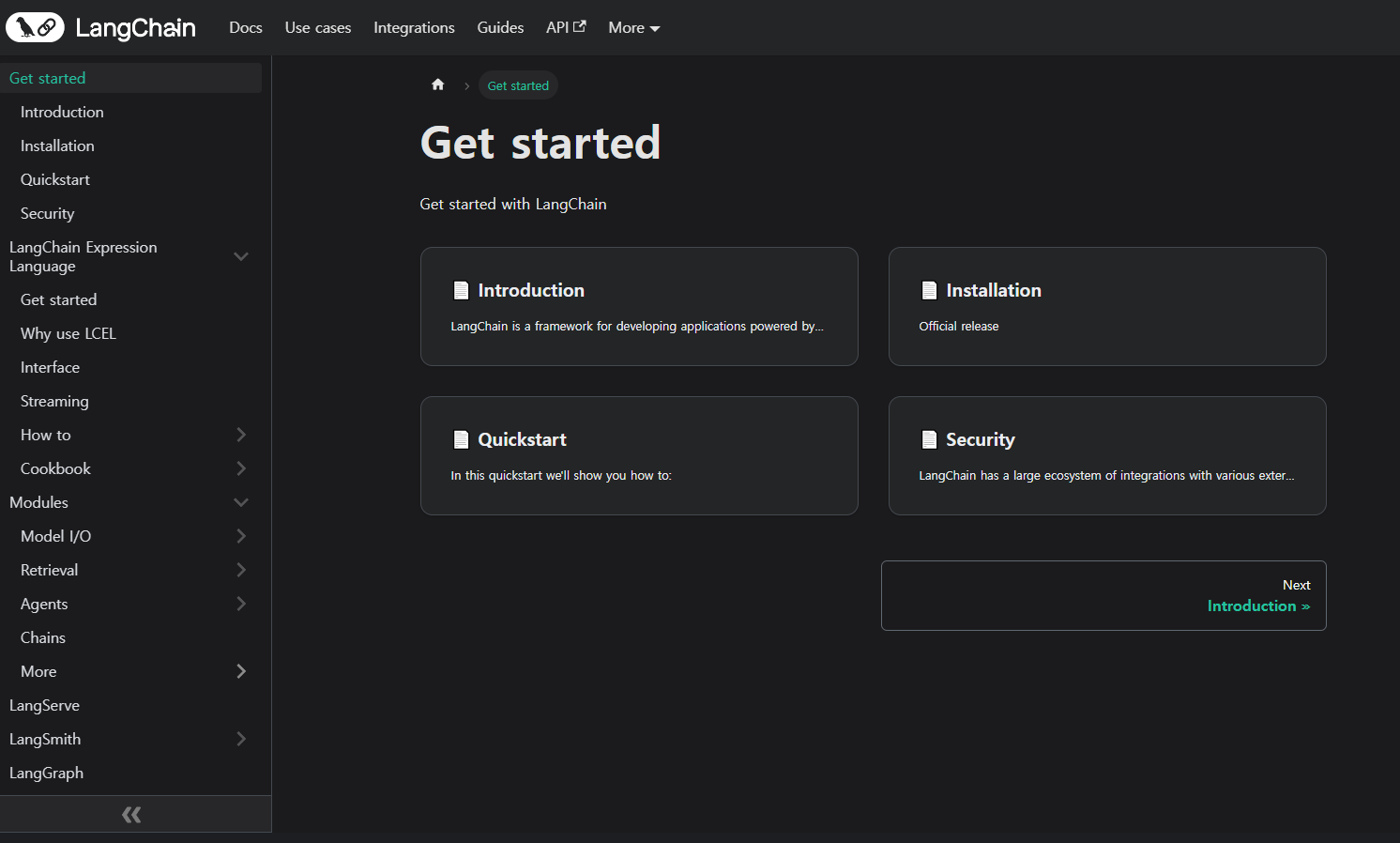Click 'Official release' text on Installation card
The width and height of the screenshot is (1400, 843).
959,326
